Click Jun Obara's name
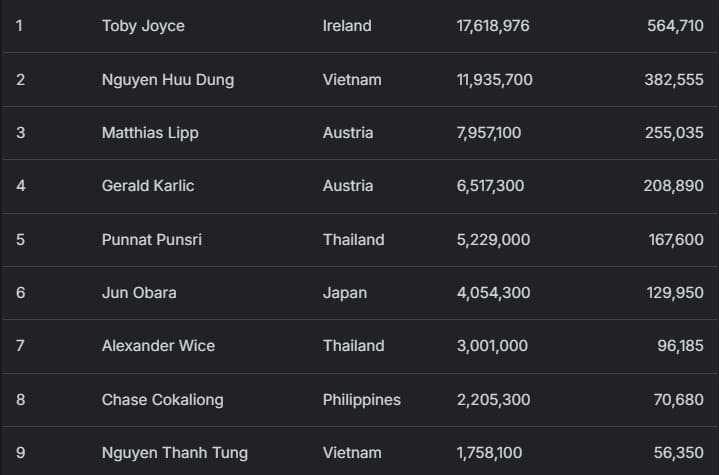Screen dimensions: 719x475 tap(138, 293)
